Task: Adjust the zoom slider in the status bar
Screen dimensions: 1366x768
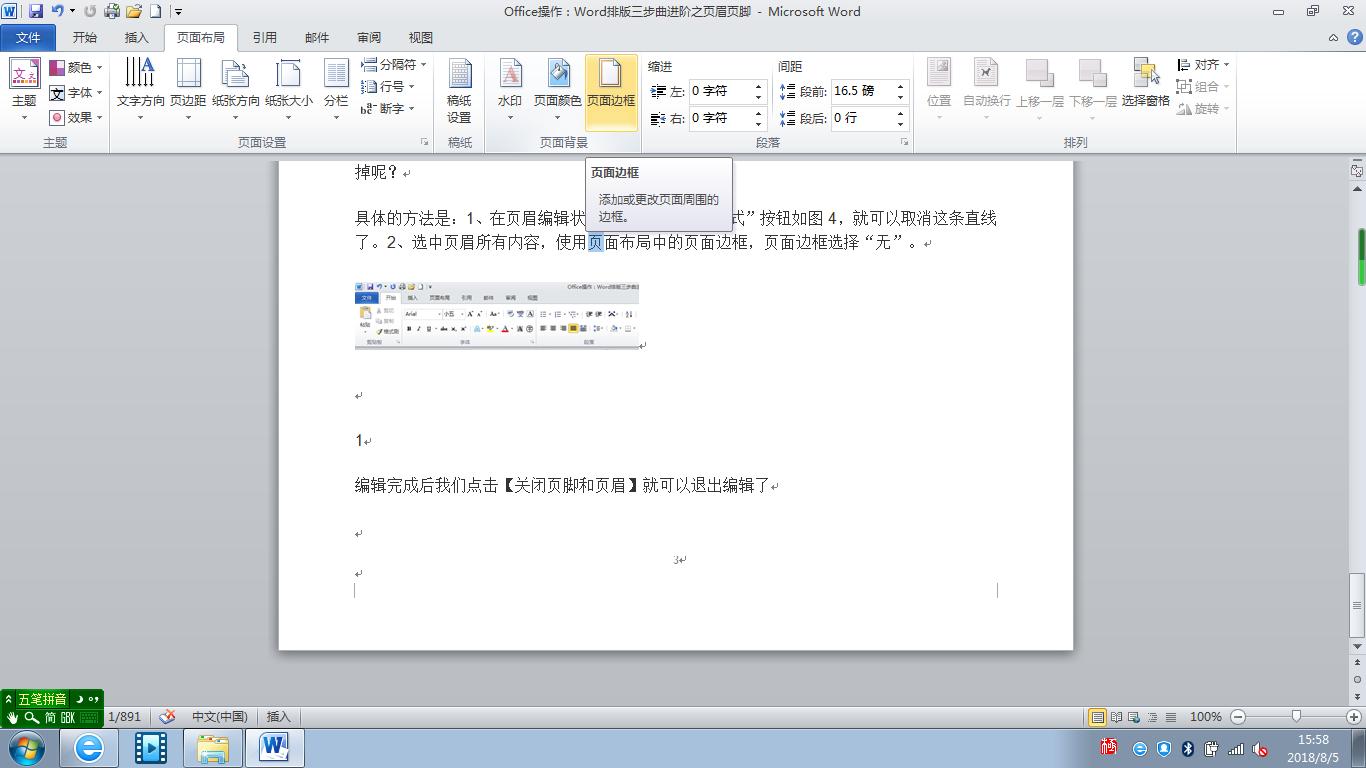Action: (x=1297, y=716)
